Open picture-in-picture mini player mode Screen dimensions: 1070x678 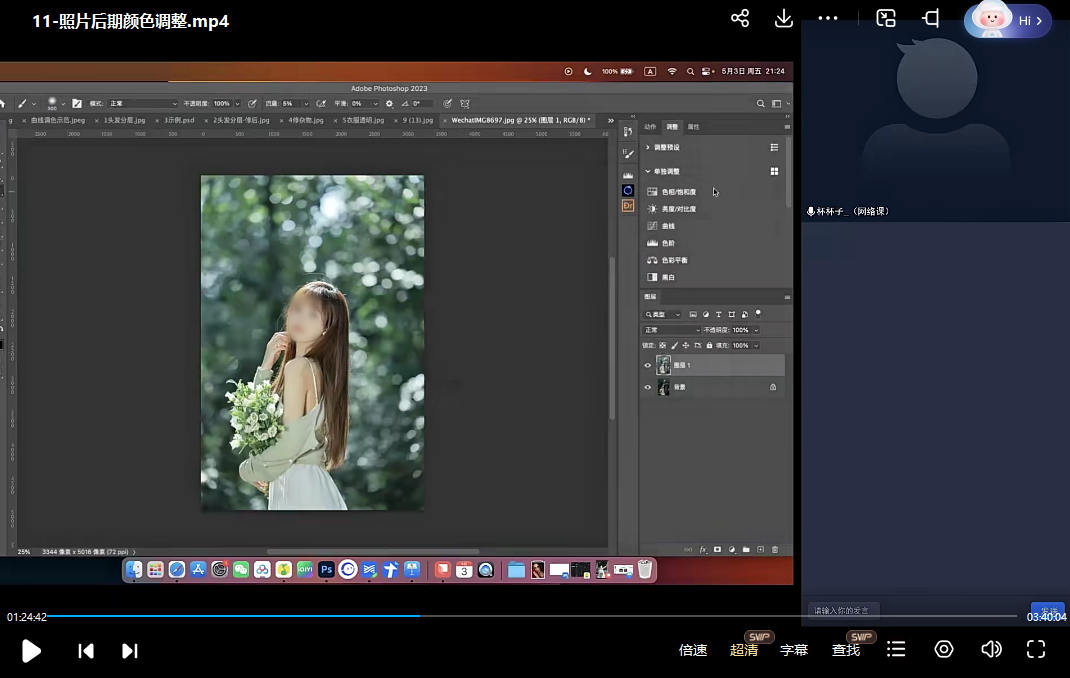click(886, 18)
